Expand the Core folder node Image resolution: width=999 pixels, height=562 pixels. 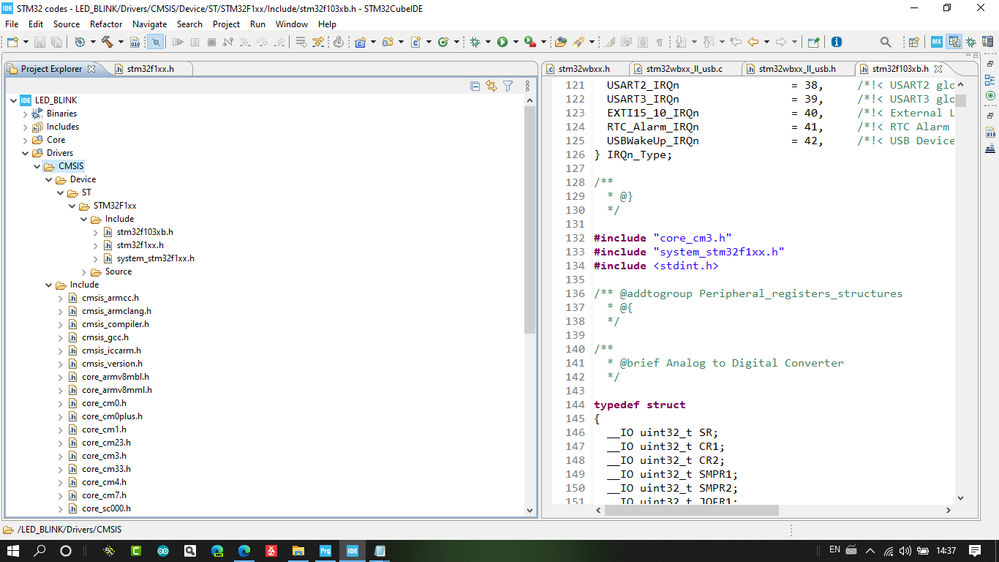[25, 140]
